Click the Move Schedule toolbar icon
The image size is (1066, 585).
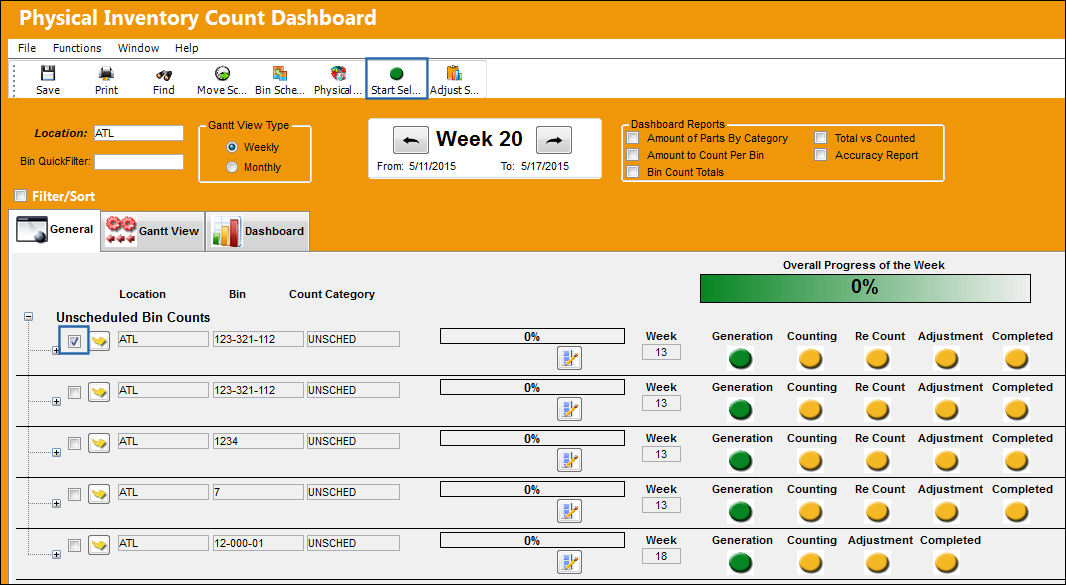coord(222,73)
